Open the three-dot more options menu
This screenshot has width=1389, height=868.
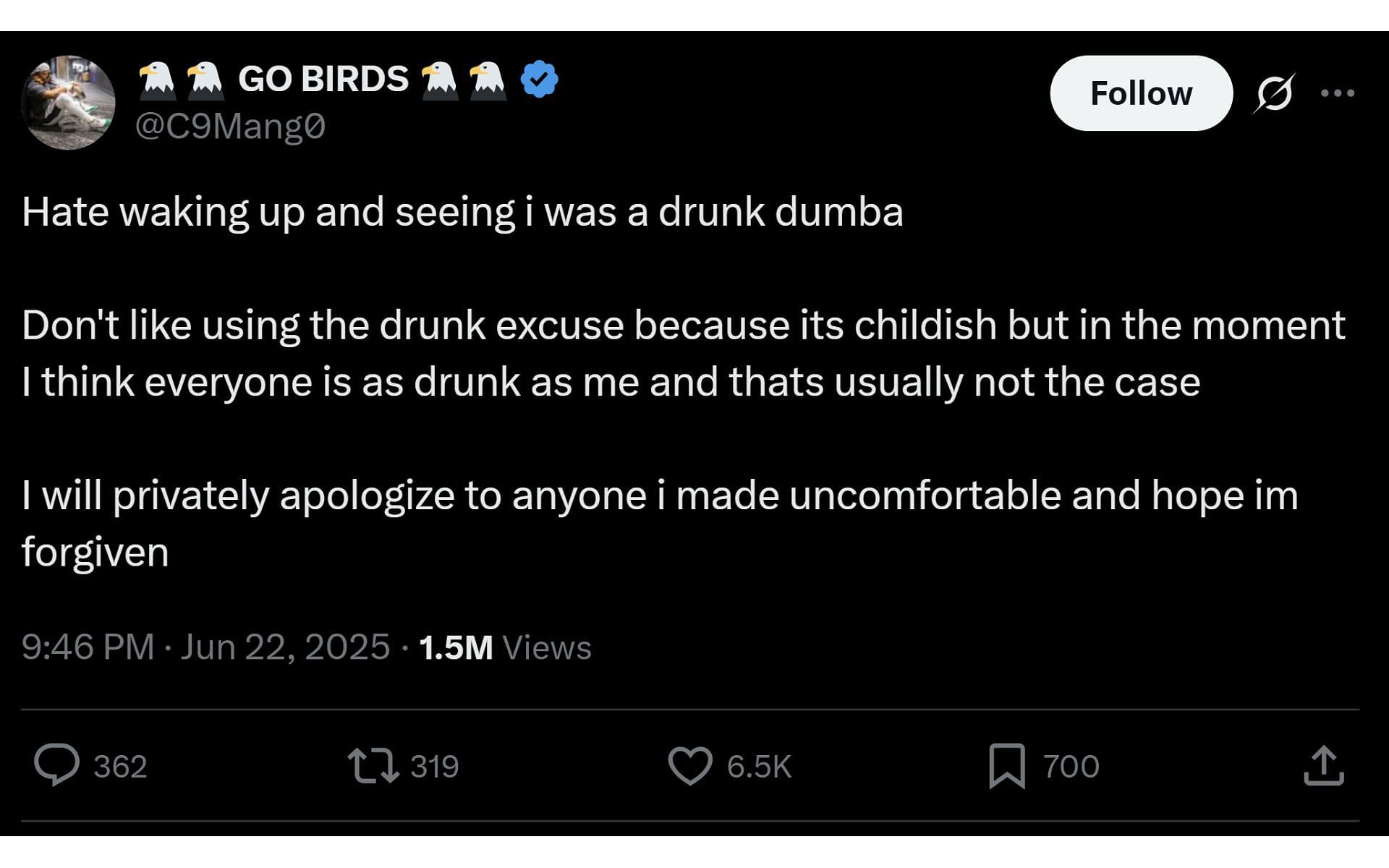(1337, 93)
